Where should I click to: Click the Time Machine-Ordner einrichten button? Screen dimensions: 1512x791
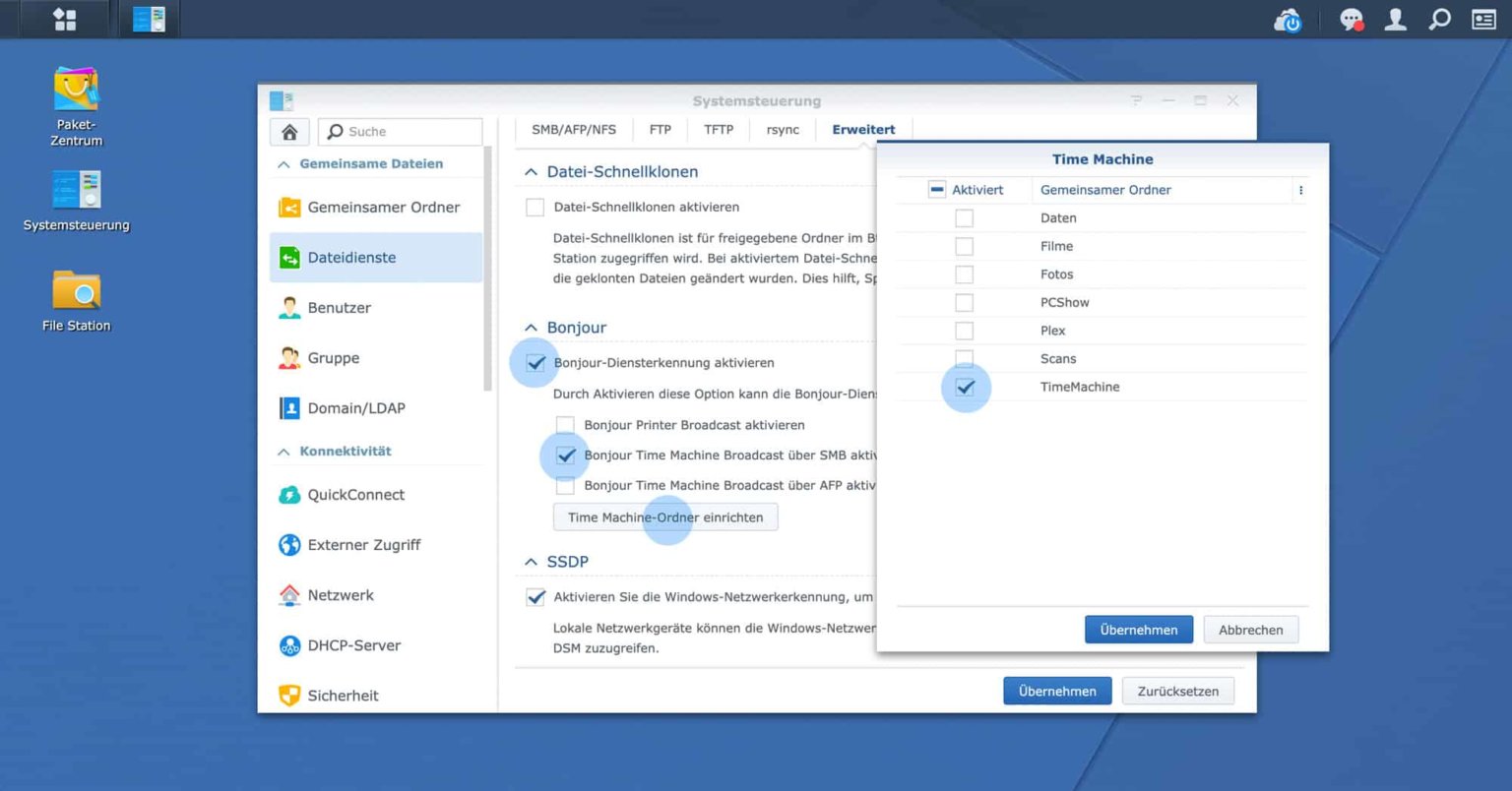pos(665,517)
